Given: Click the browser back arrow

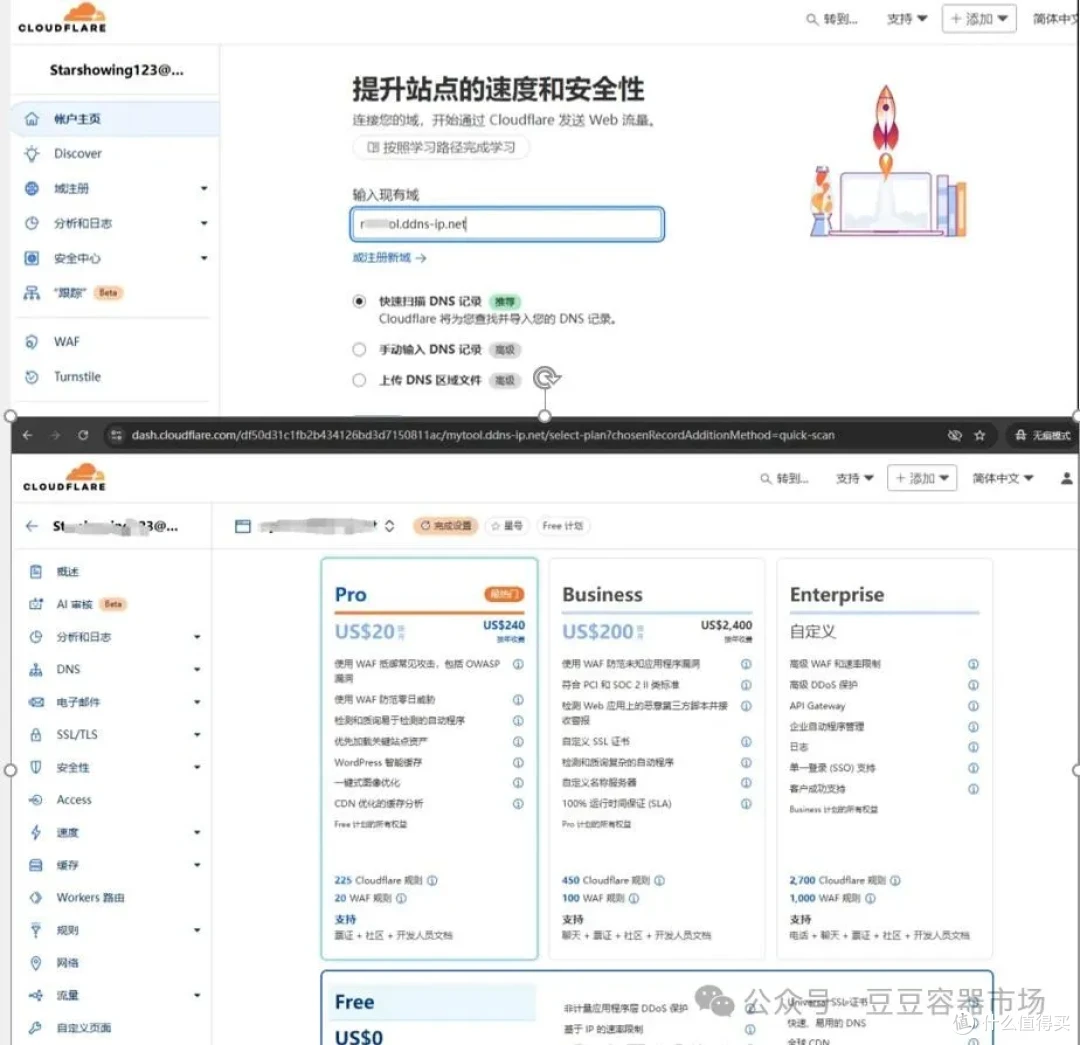Looking at the screenshot, I should (x=28, y=435).
